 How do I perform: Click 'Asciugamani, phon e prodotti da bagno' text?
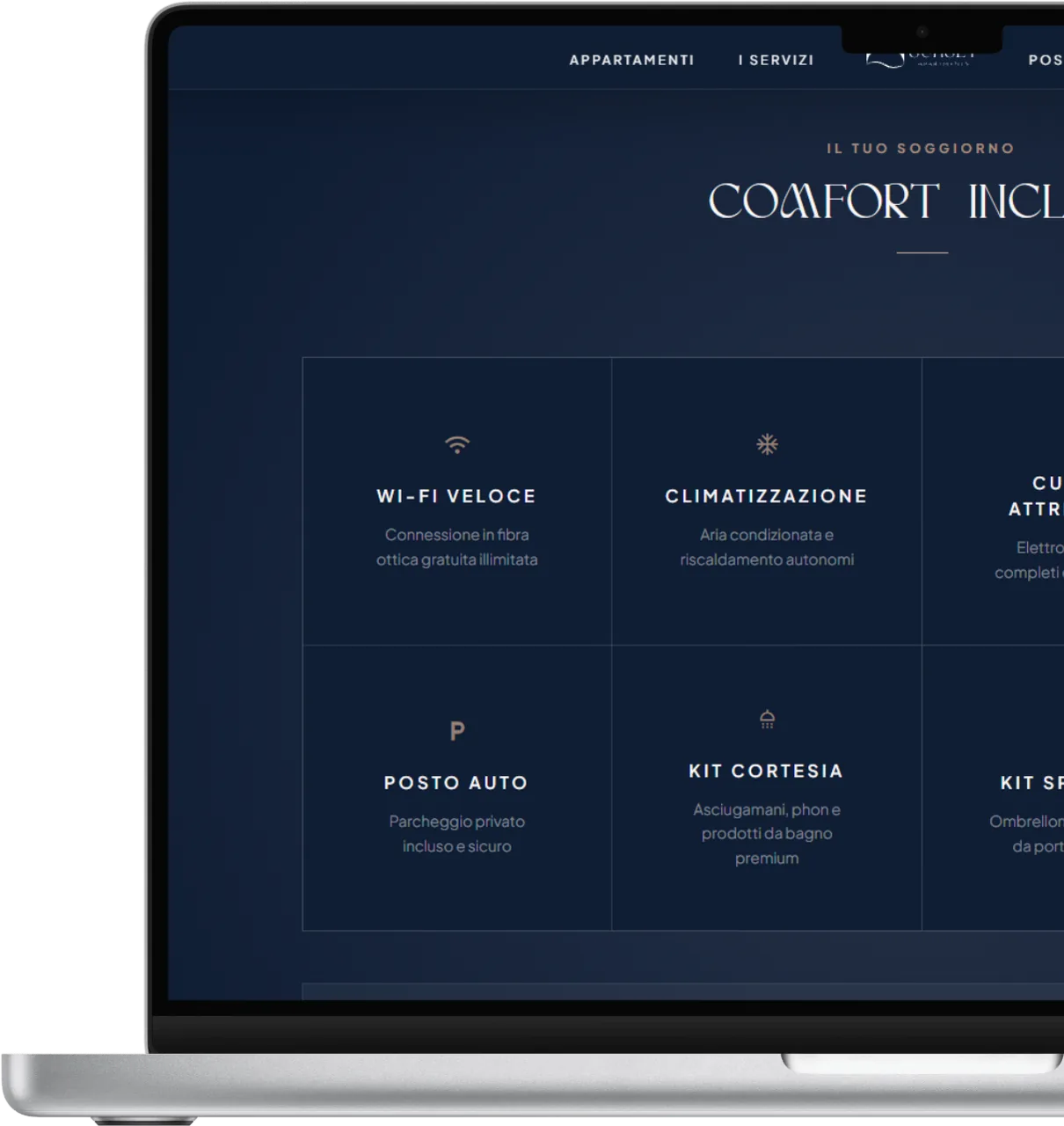[x=767, y=822]
